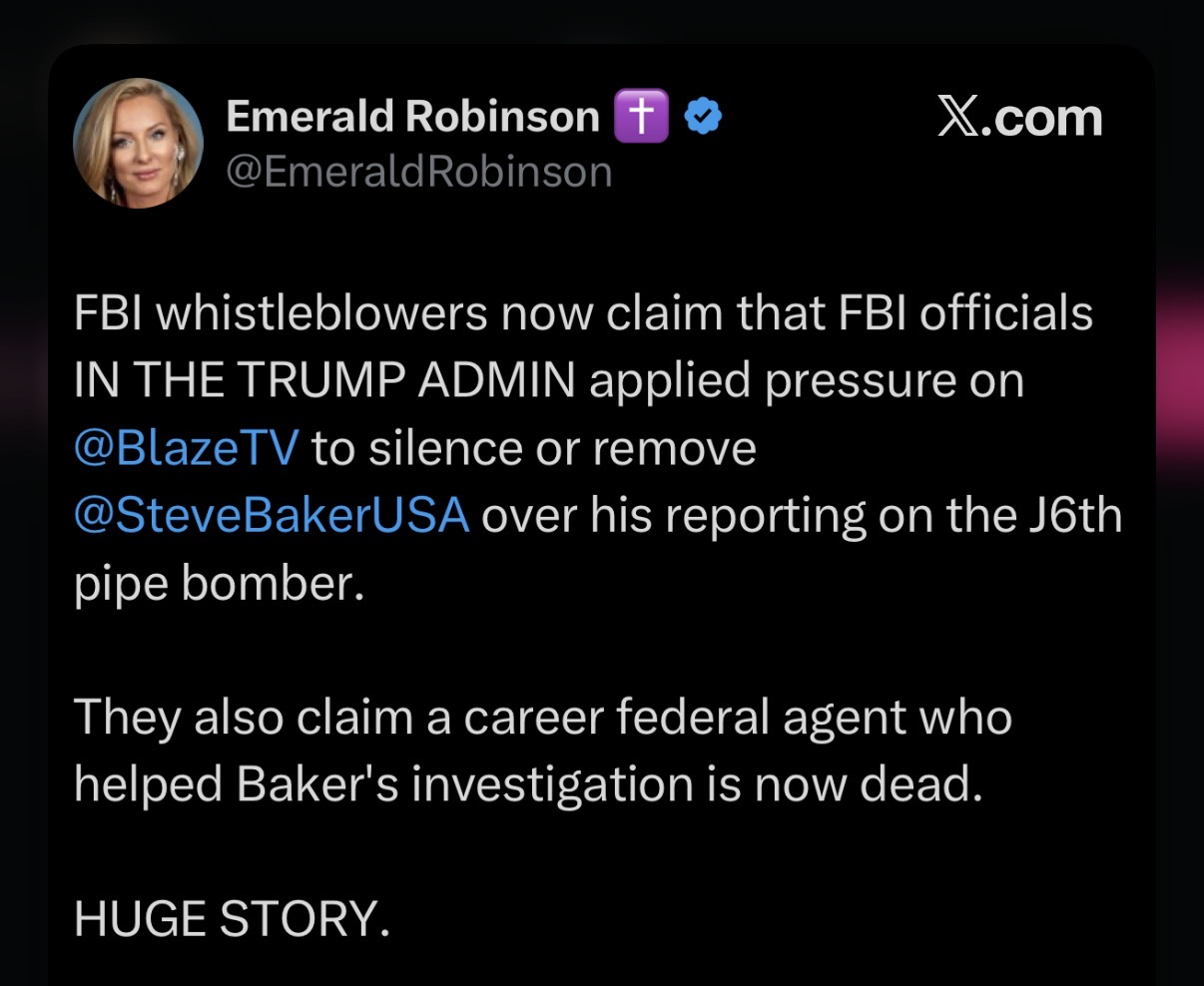Image resolution: width=1204 pixels, height=986 pixels.
Task: Click Emerald Robinson's profile photo
Action: [x=138, y=143]
